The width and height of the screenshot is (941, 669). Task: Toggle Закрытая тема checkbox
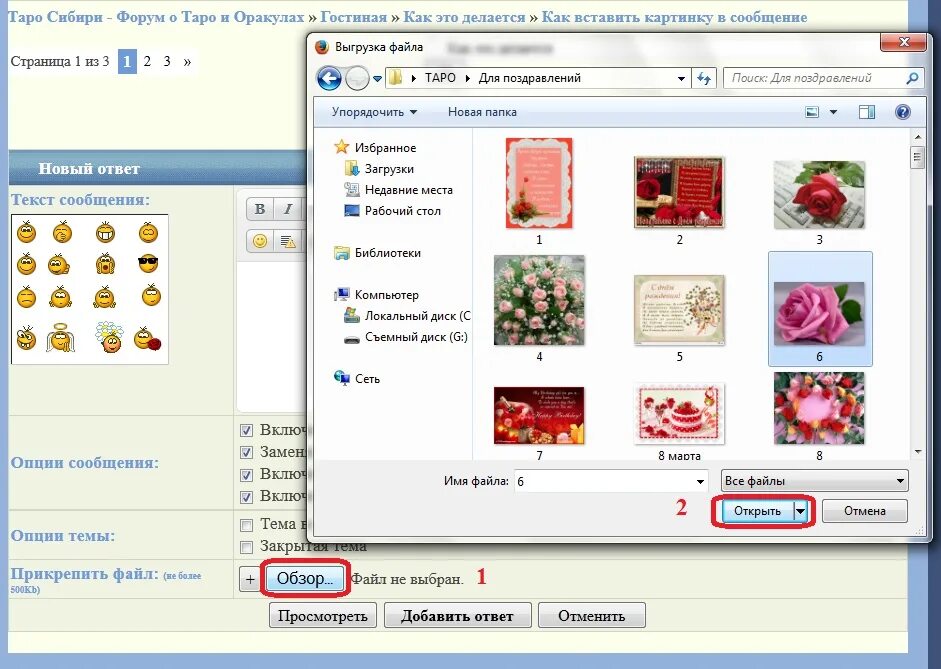point(246,547)
